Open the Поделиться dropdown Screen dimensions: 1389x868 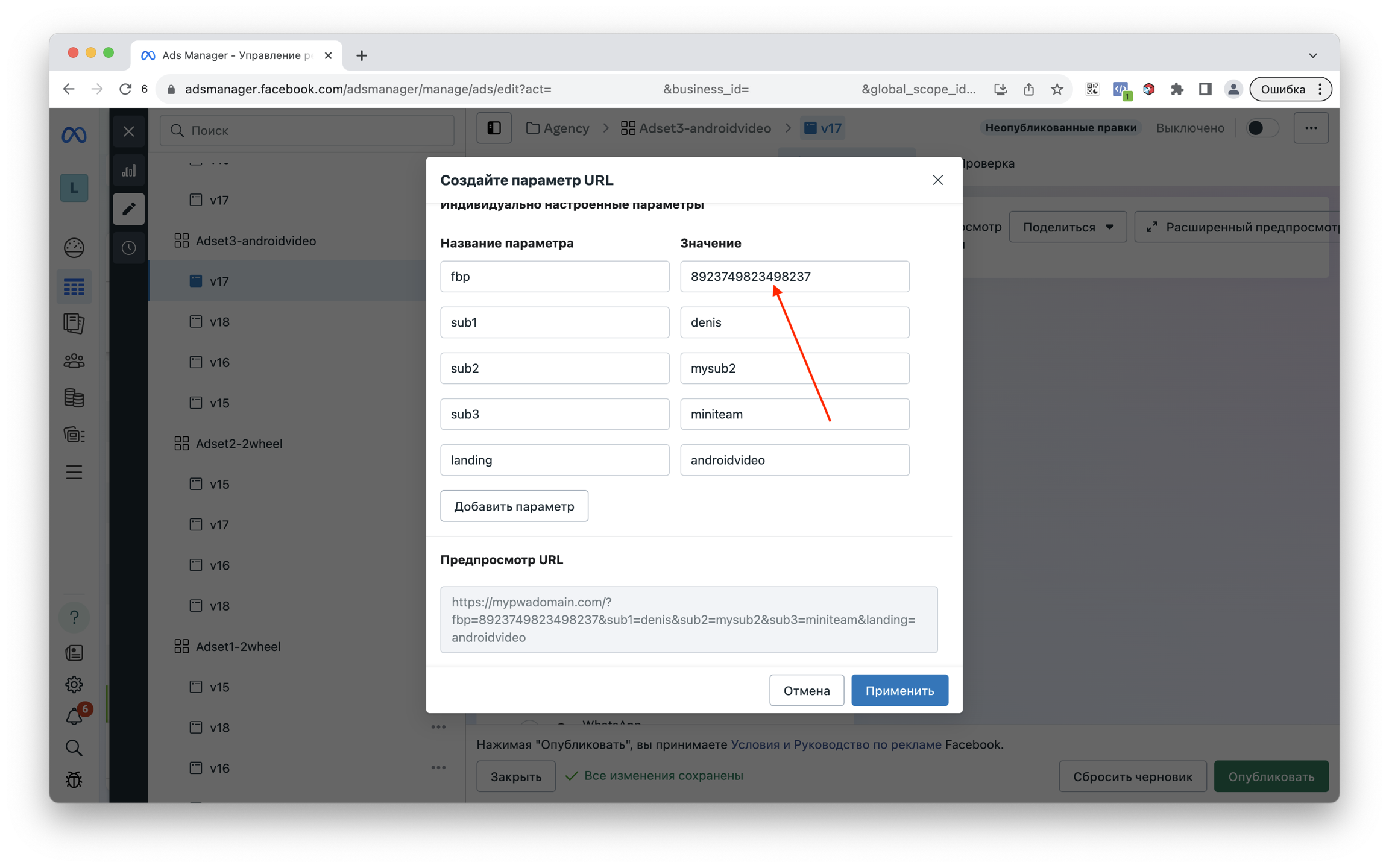pyautogui.click(x=1067, y=227)
